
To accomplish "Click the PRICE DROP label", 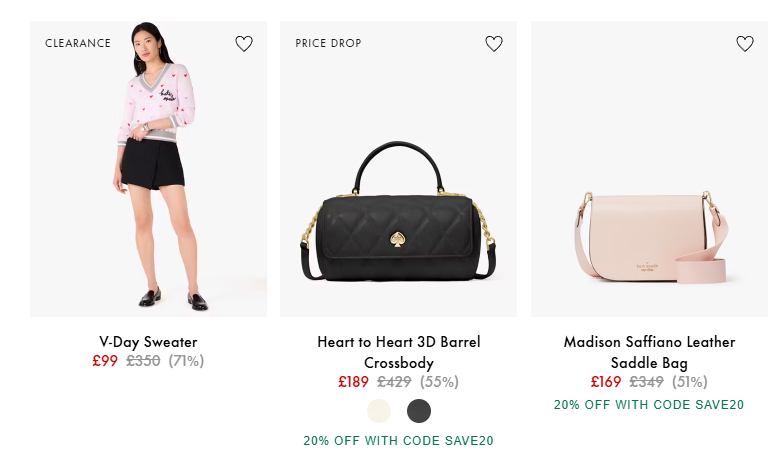I will click(x=328, y=44).
